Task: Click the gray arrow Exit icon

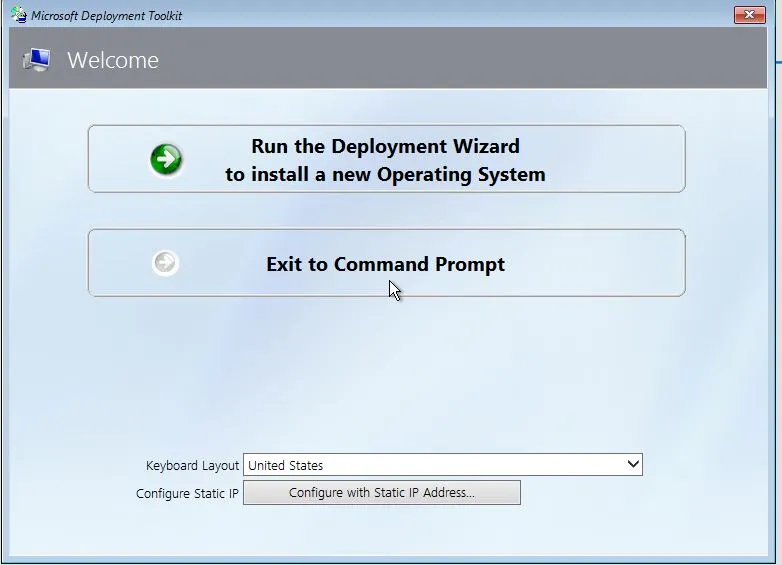Action: point(165,263)
